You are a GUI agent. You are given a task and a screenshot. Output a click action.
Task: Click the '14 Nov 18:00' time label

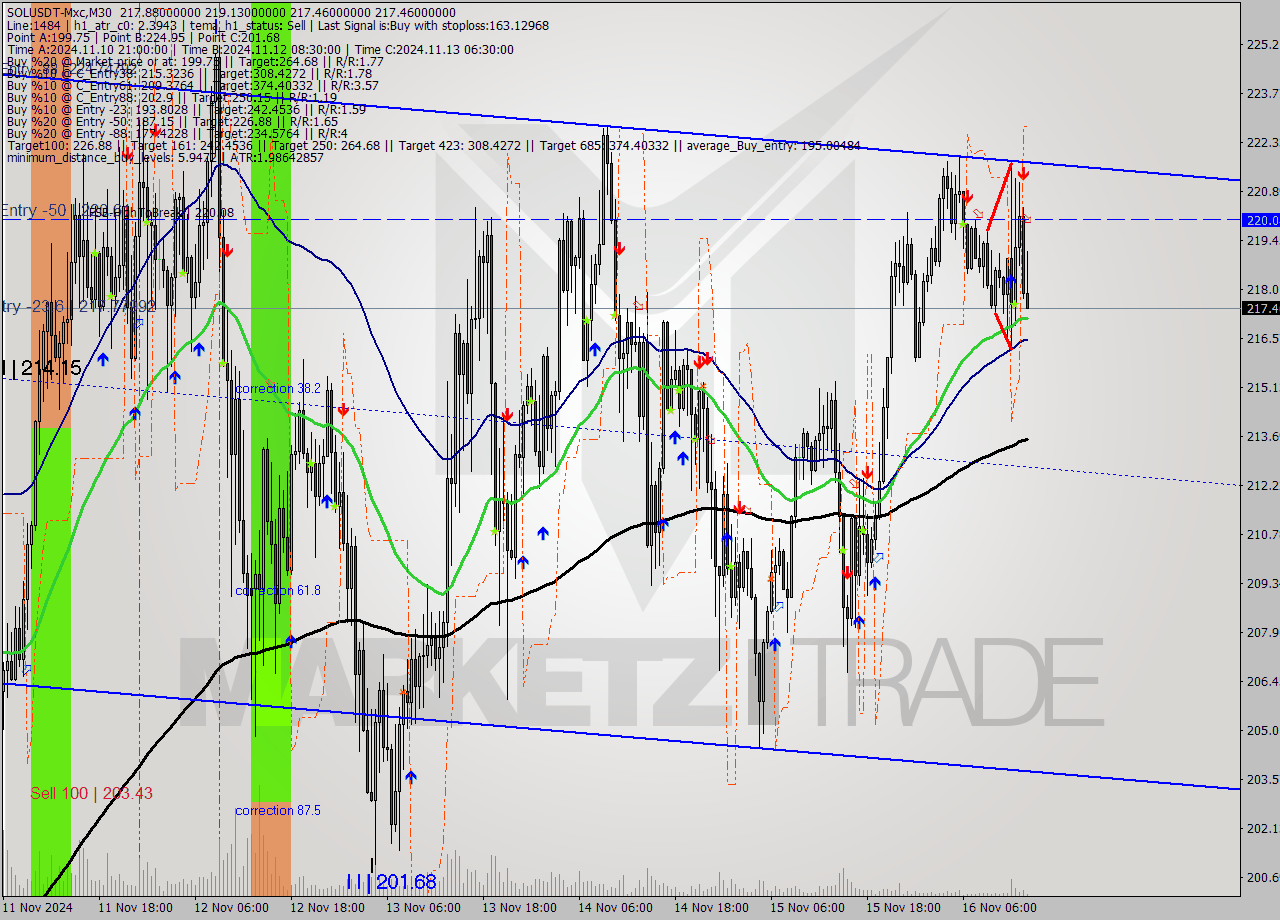(711, 908)
